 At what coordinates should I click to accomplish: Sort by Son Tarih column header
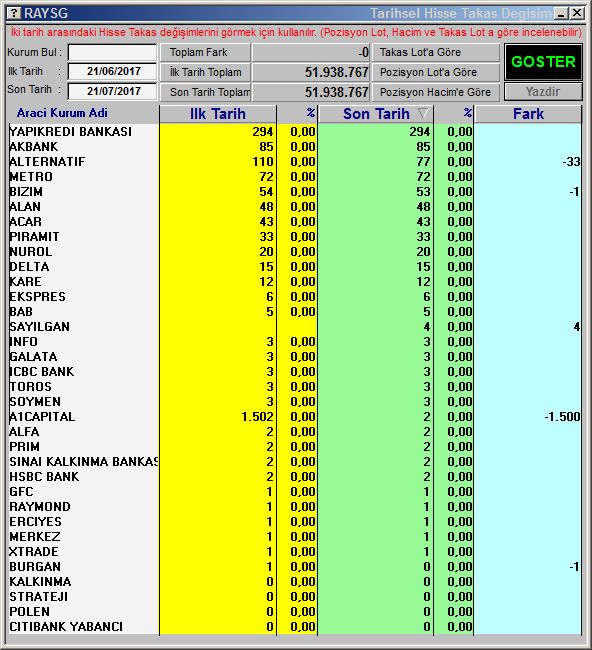[376, 114]
